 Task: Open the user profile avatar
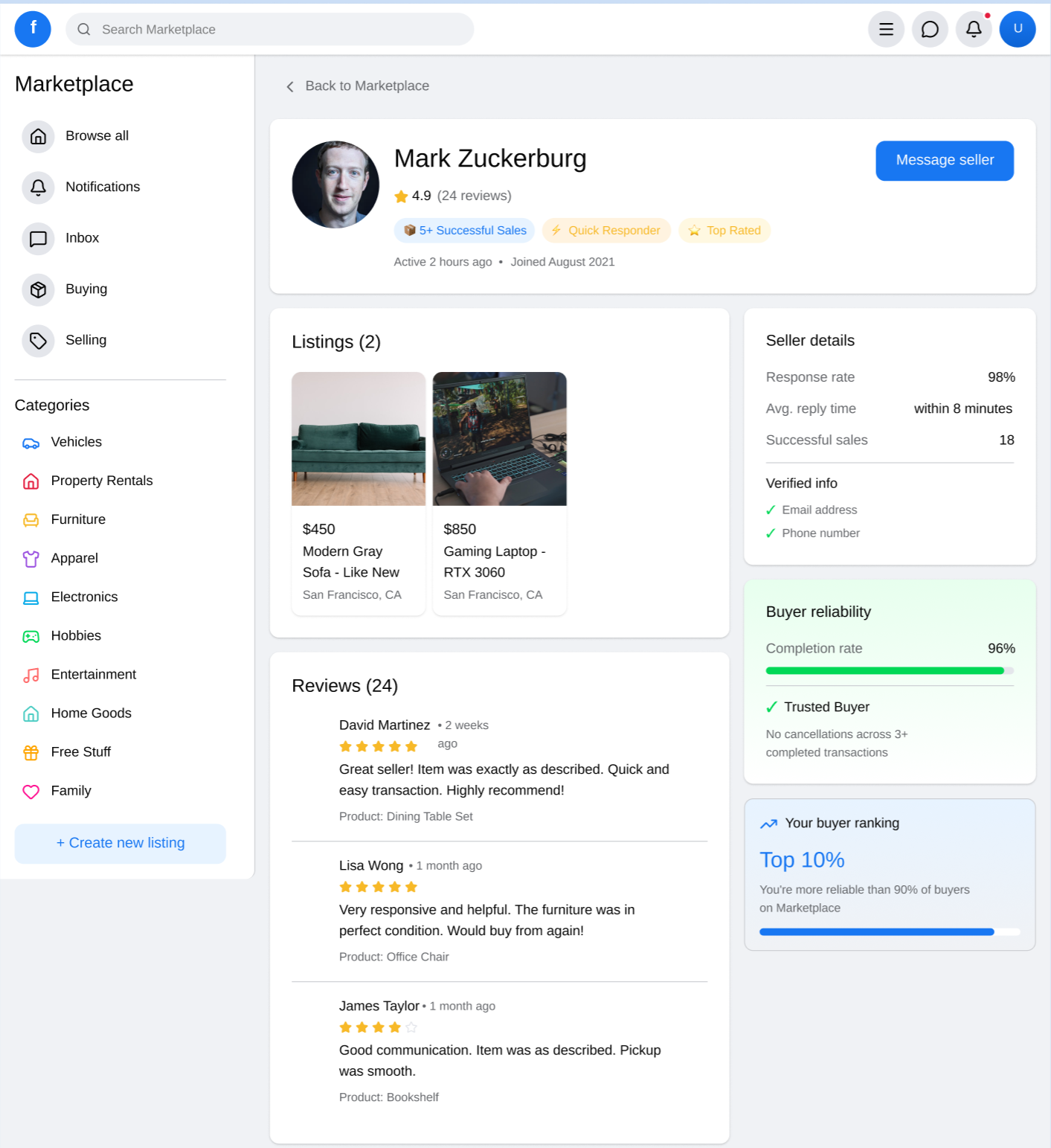pyautogui.click(x=1018, y=29)
